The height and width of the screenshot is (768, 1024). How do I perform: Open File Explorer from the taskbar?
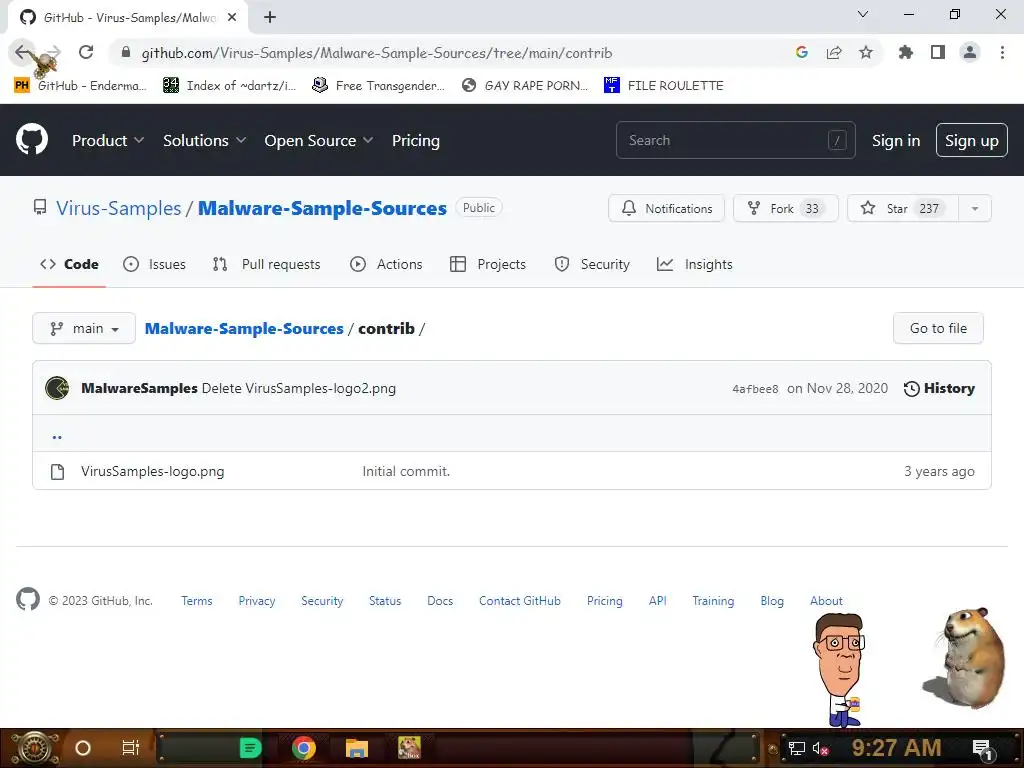pyautogui.click(x=357, y=748)
